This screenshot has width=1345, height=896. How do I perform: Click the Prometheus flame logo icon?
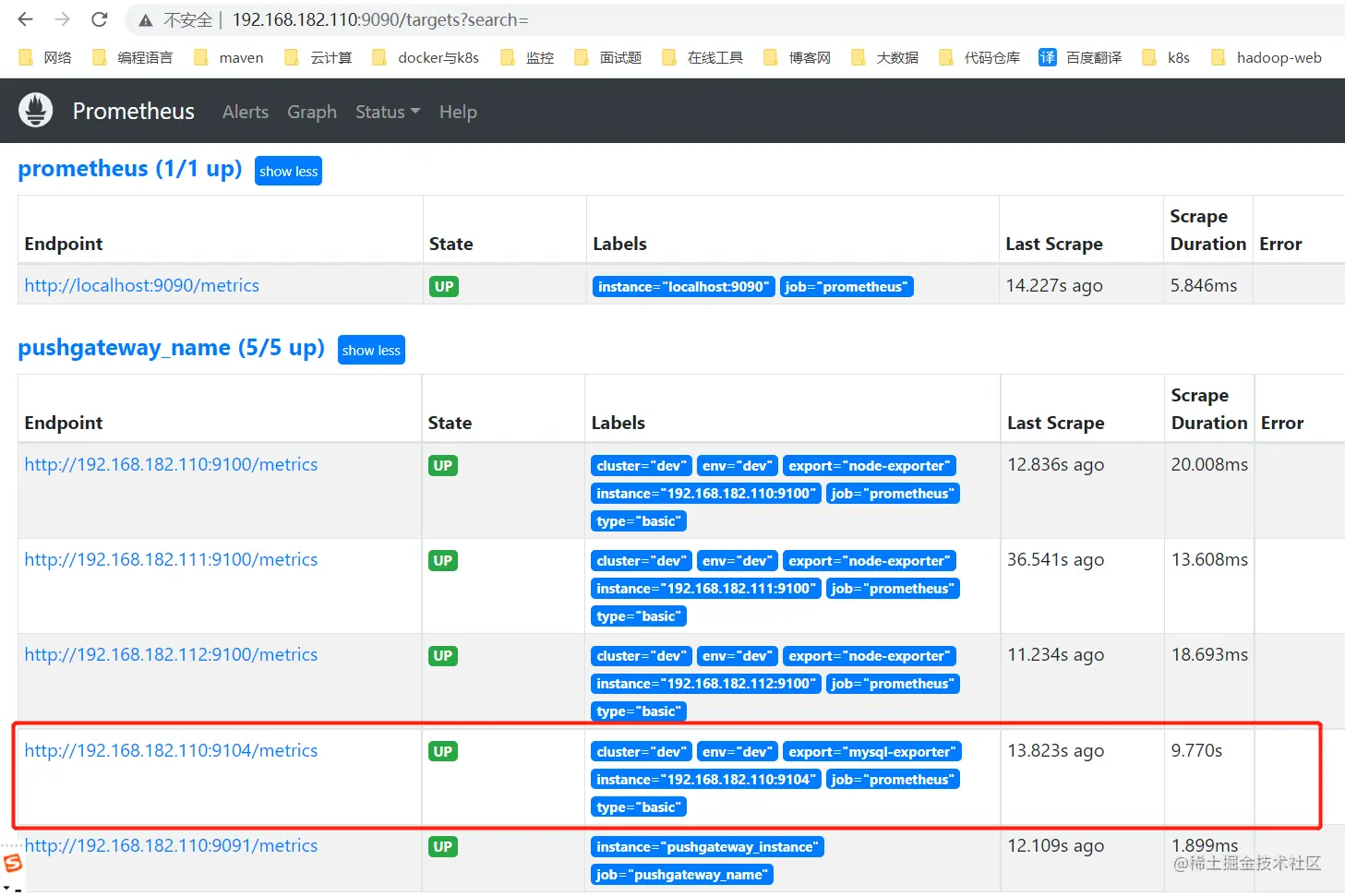(36, 111)
